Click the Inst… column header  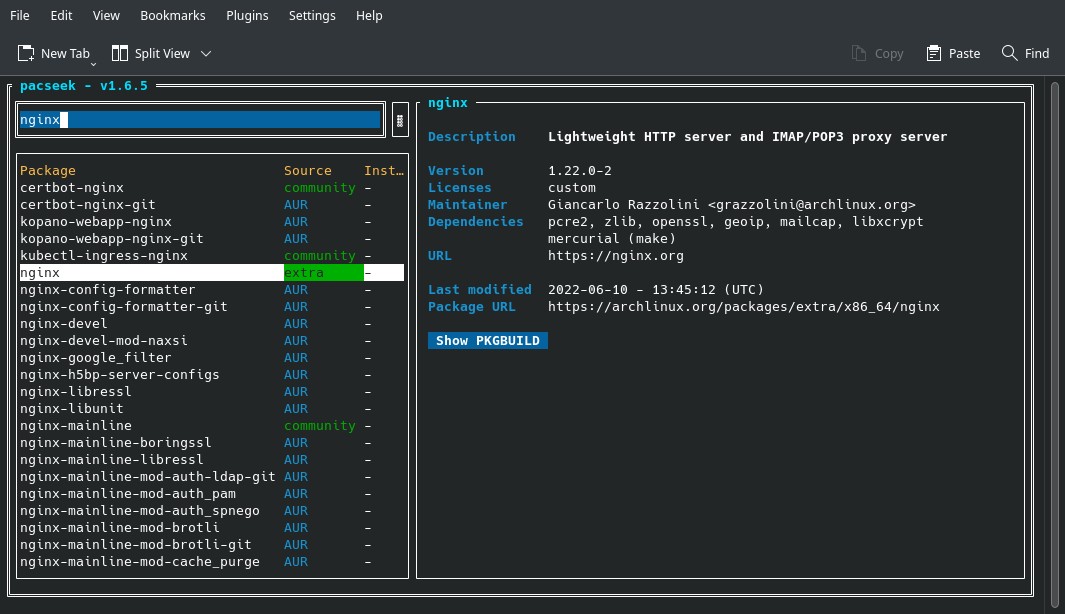(384, 170)
